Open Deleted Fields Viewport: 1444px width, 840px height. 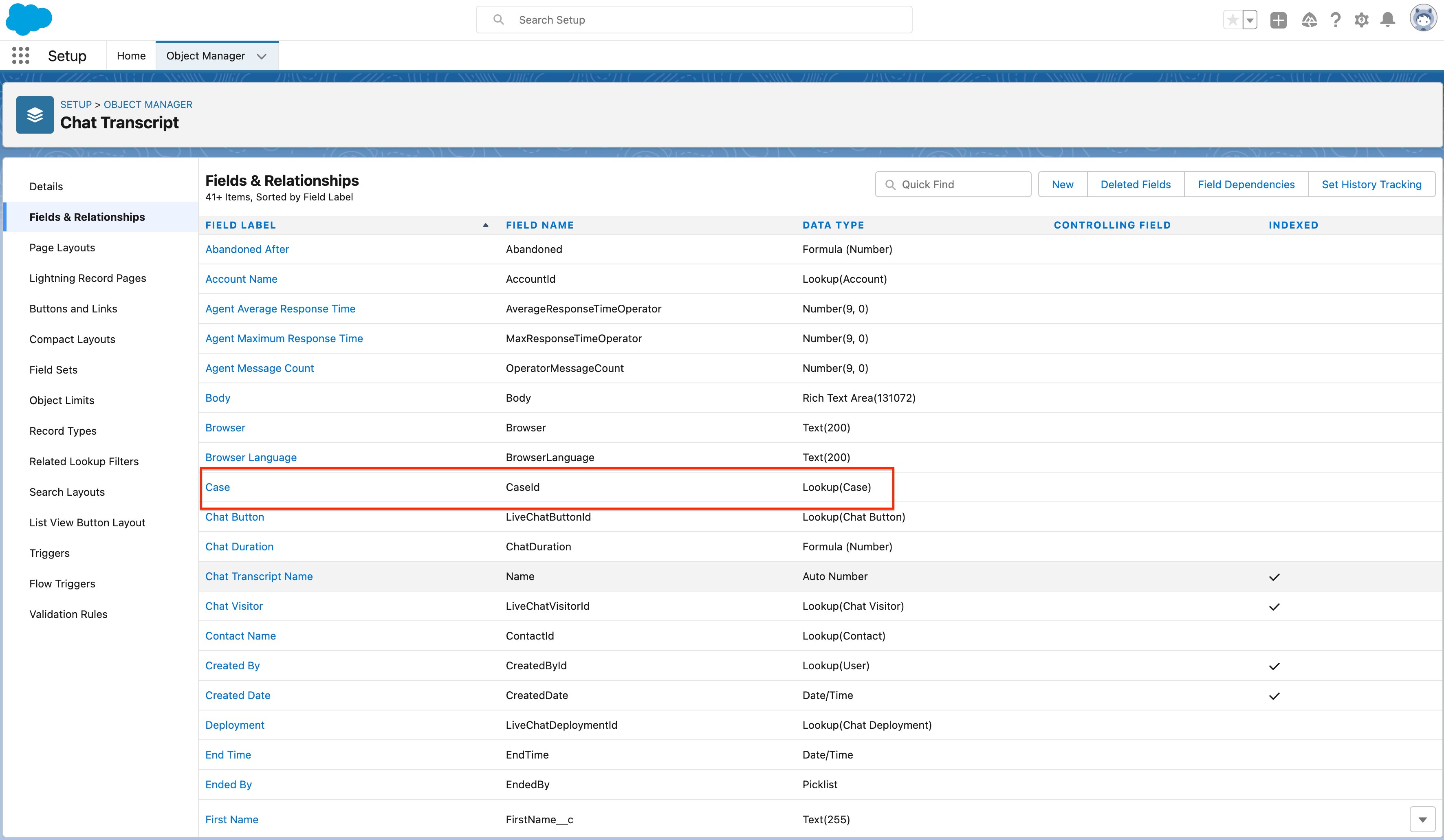coord(1135,185)
